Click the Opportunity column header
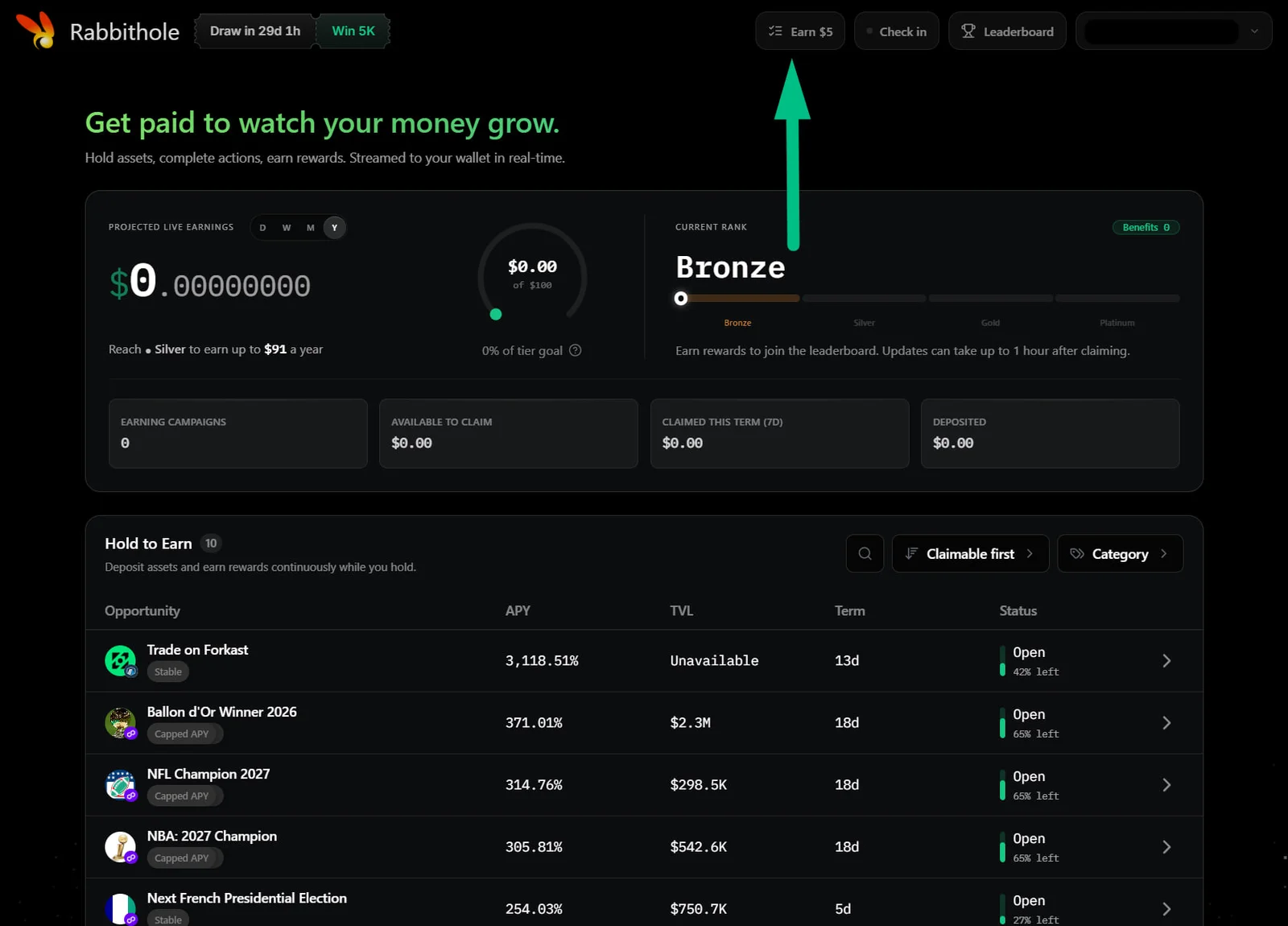 coord(142,610)
